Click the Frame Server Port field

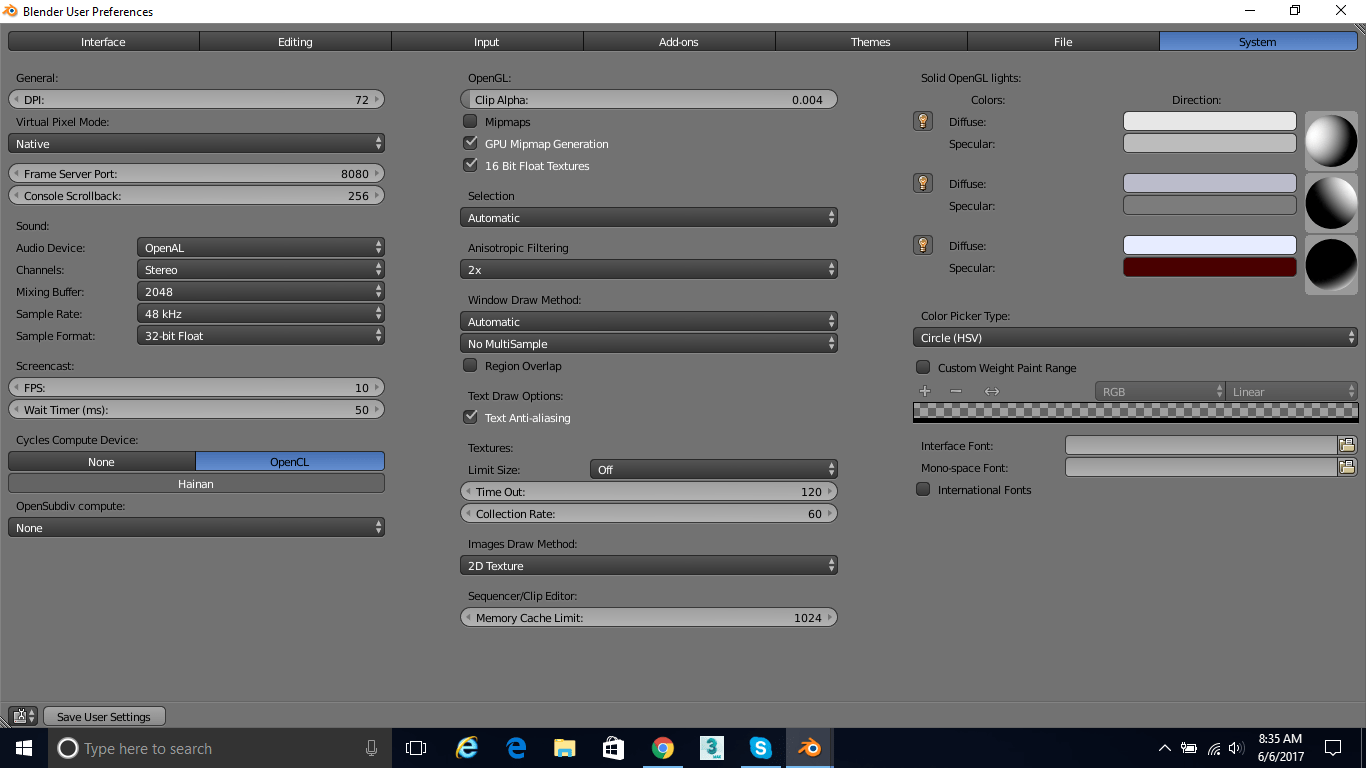click(196, 173)
